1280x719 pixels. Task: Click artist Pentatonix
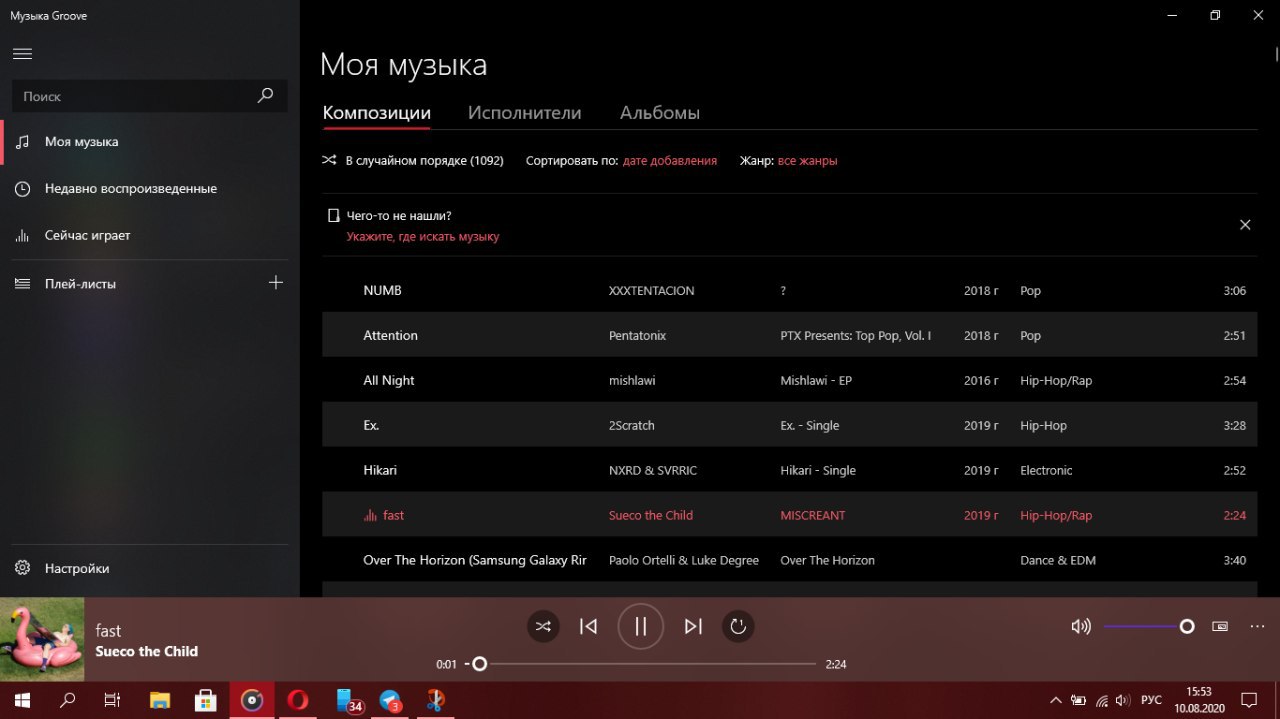pyautogui.click(x=637, y=335)
